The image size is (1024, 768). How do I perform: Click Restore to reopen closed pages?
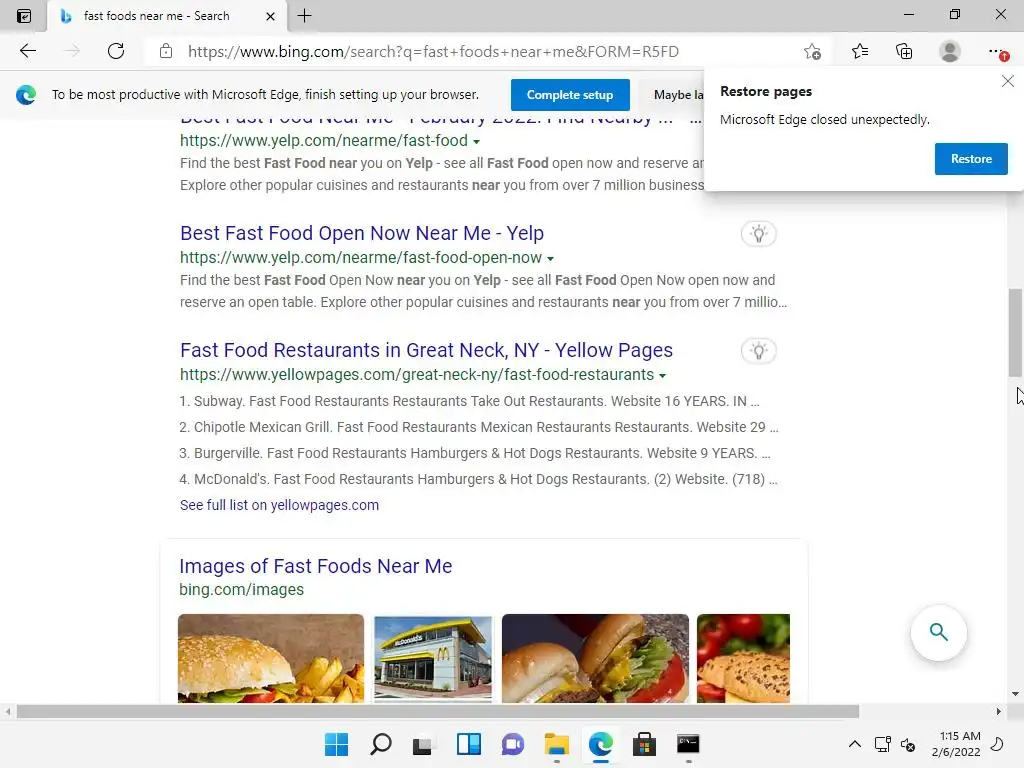970,159
